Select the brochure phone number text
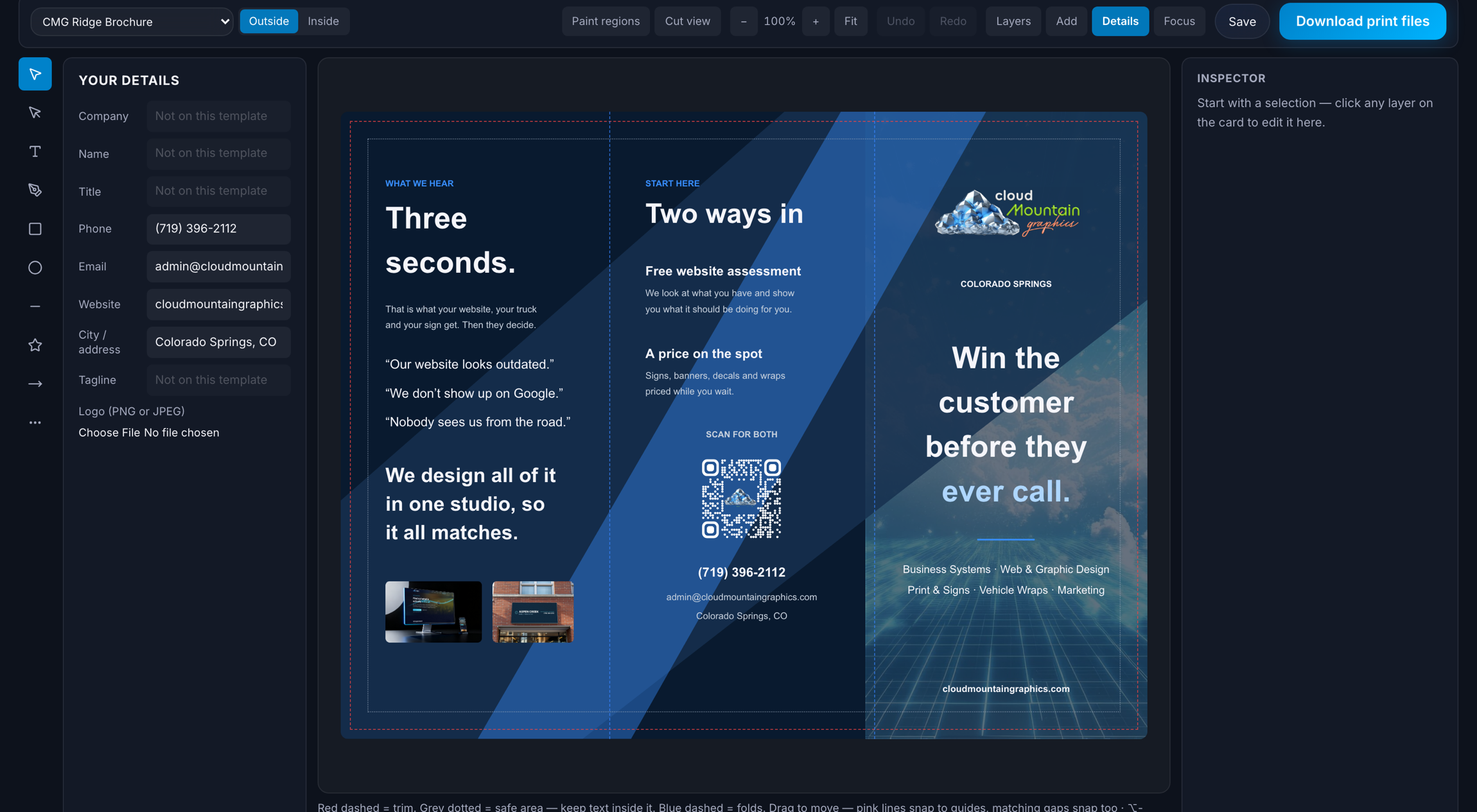The image size is (1477, 812). coord(741,572)
